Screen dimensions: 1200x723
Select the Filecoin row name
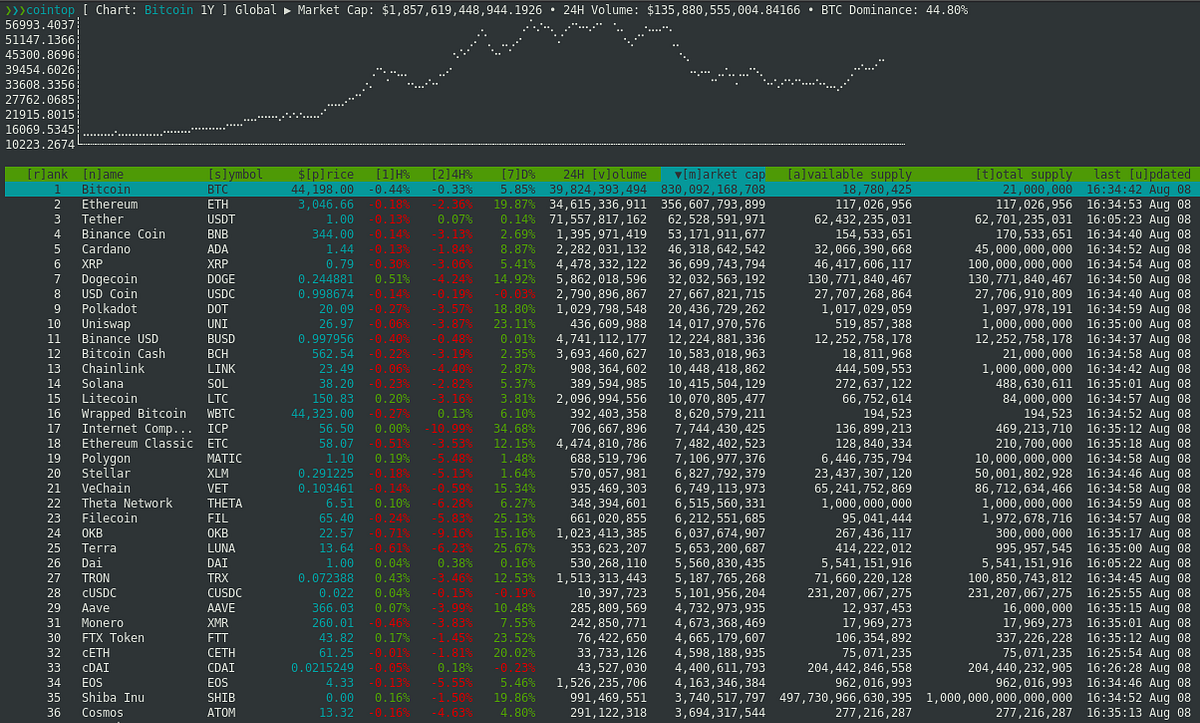click(110, 519)
